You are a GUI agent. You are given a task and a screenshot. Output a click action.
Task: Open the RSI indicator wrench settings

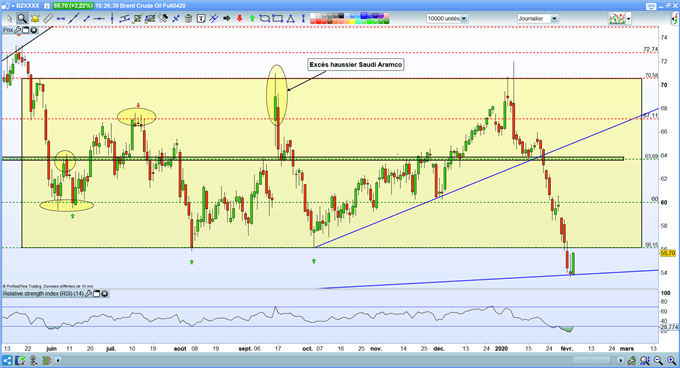tap(88, 293)
